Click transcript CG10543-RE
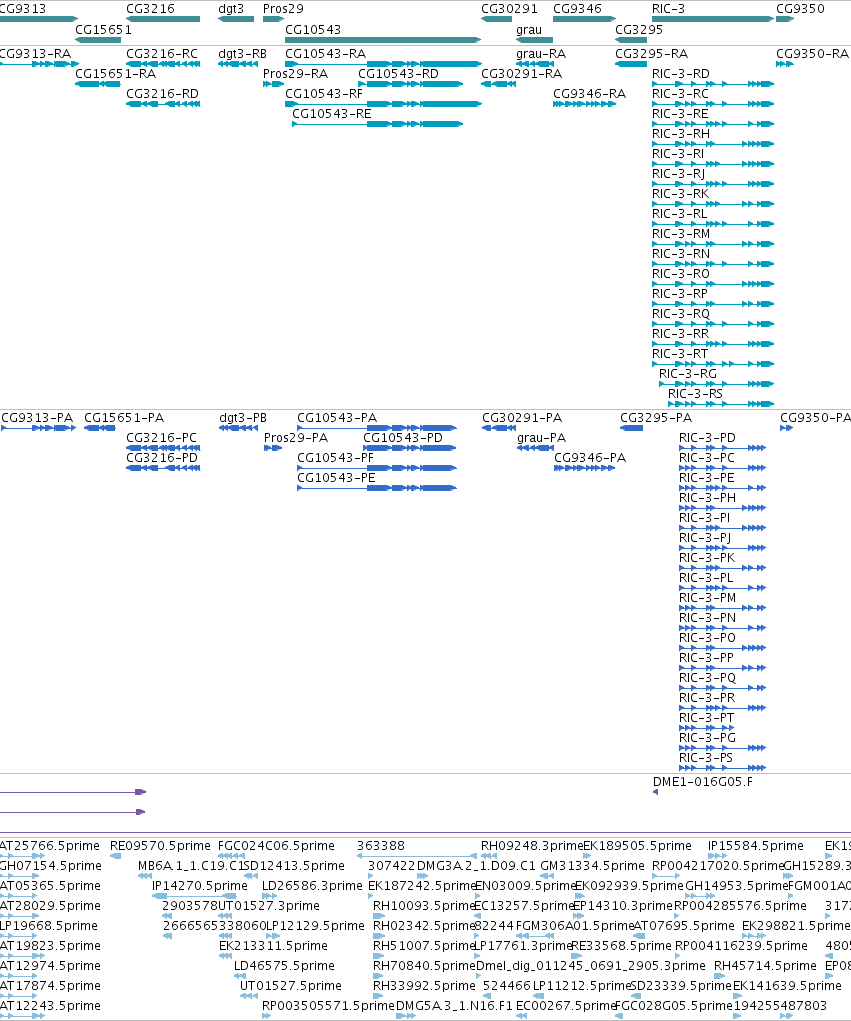851x1021 pixels. point(332,114)
